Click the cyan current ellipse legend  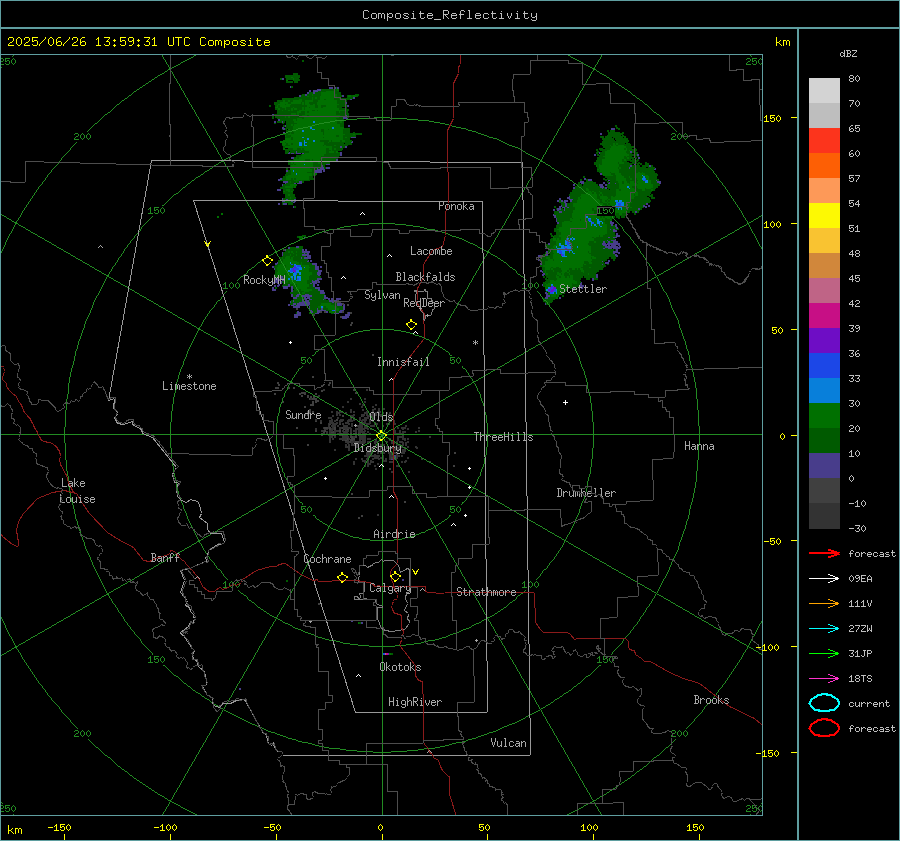(x=824, y=703)
